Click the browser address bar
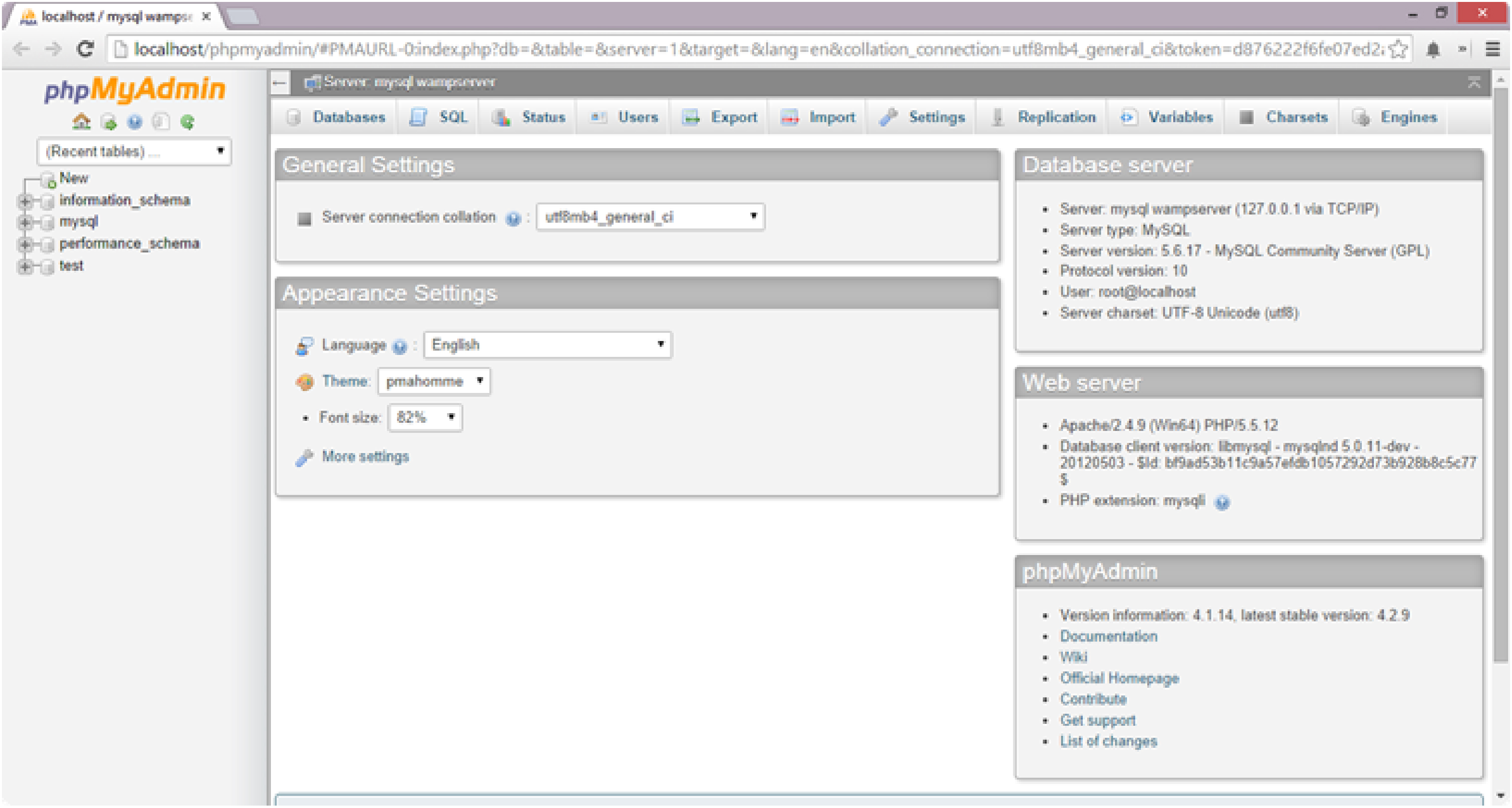This screenshot has width=1512, height=808. 757,49
